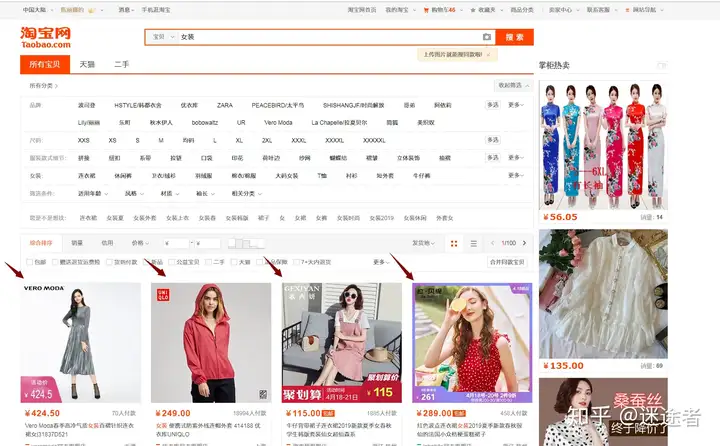Click QR code icon on Uniqlo product image
720x446 pixels.
263,394
